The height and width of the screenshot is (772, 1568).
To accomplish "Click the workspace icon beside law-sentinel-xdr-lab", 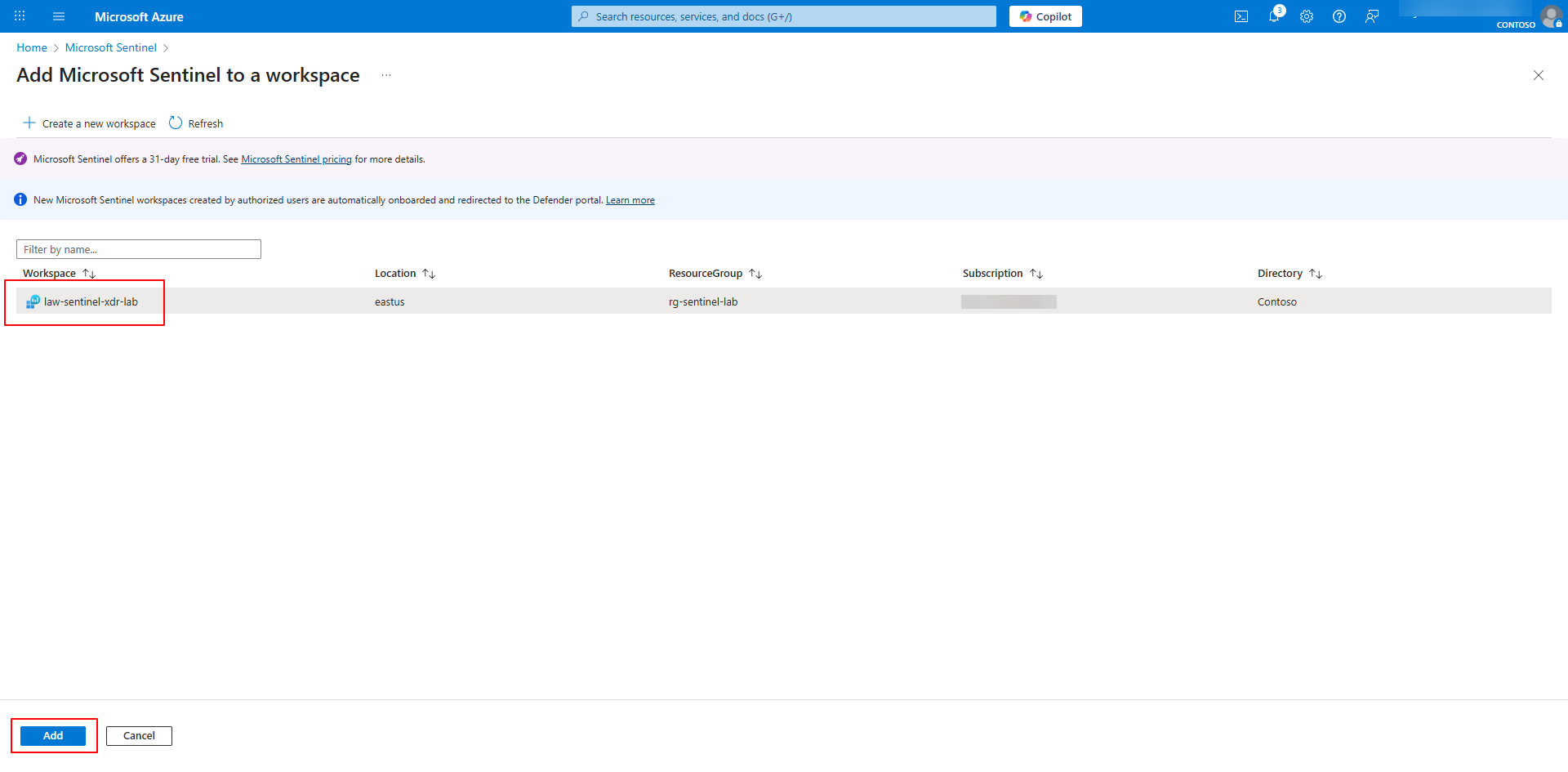I will 33,301.
